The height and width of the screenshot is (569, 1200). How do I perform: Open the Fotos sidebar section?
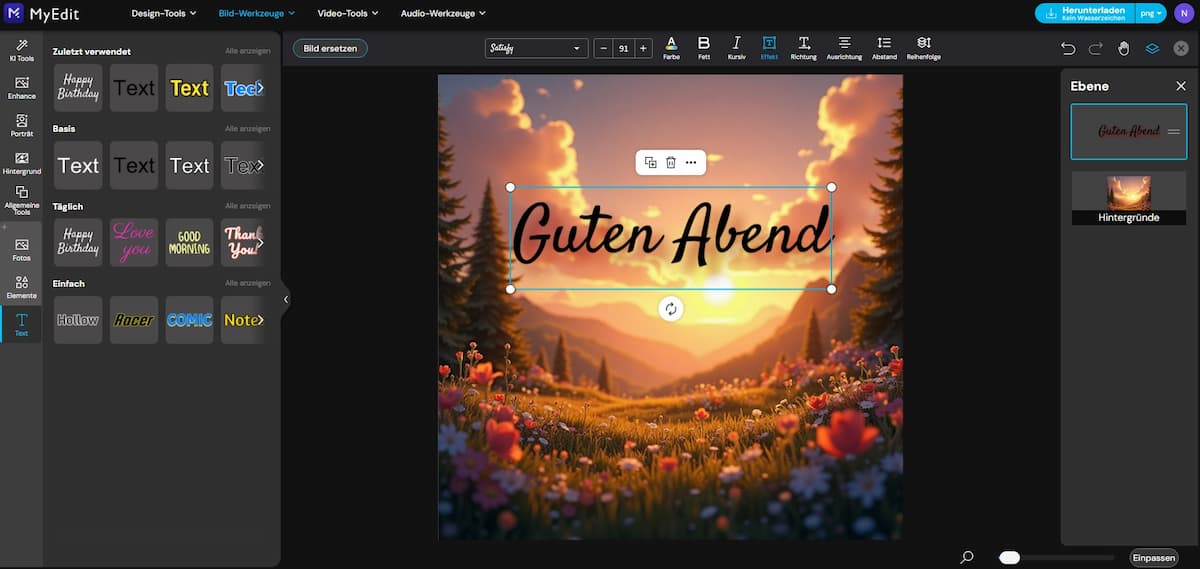pos(21,250)
